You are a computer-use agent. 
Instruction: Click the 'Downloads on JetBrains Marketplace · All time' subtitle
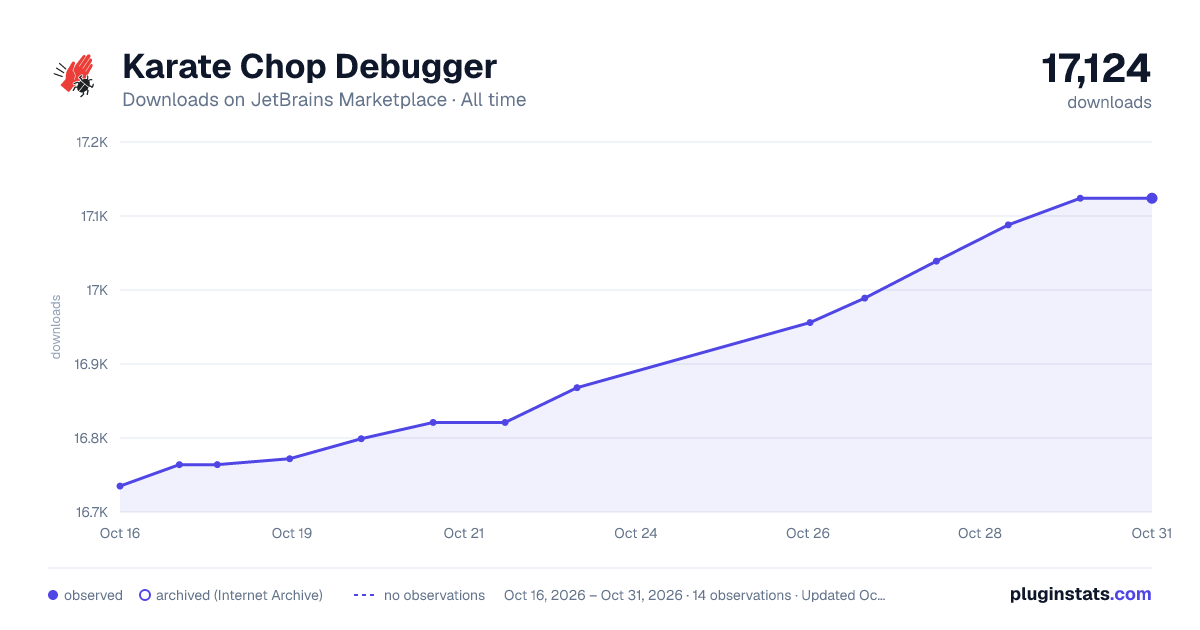(x=324, y=100)
